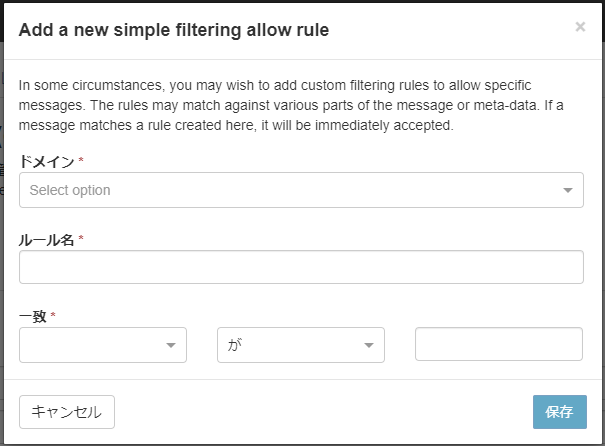The image size is (605, 446).
Task: Click the description paragraph about custom filtering rules
Action: (291, 105)
